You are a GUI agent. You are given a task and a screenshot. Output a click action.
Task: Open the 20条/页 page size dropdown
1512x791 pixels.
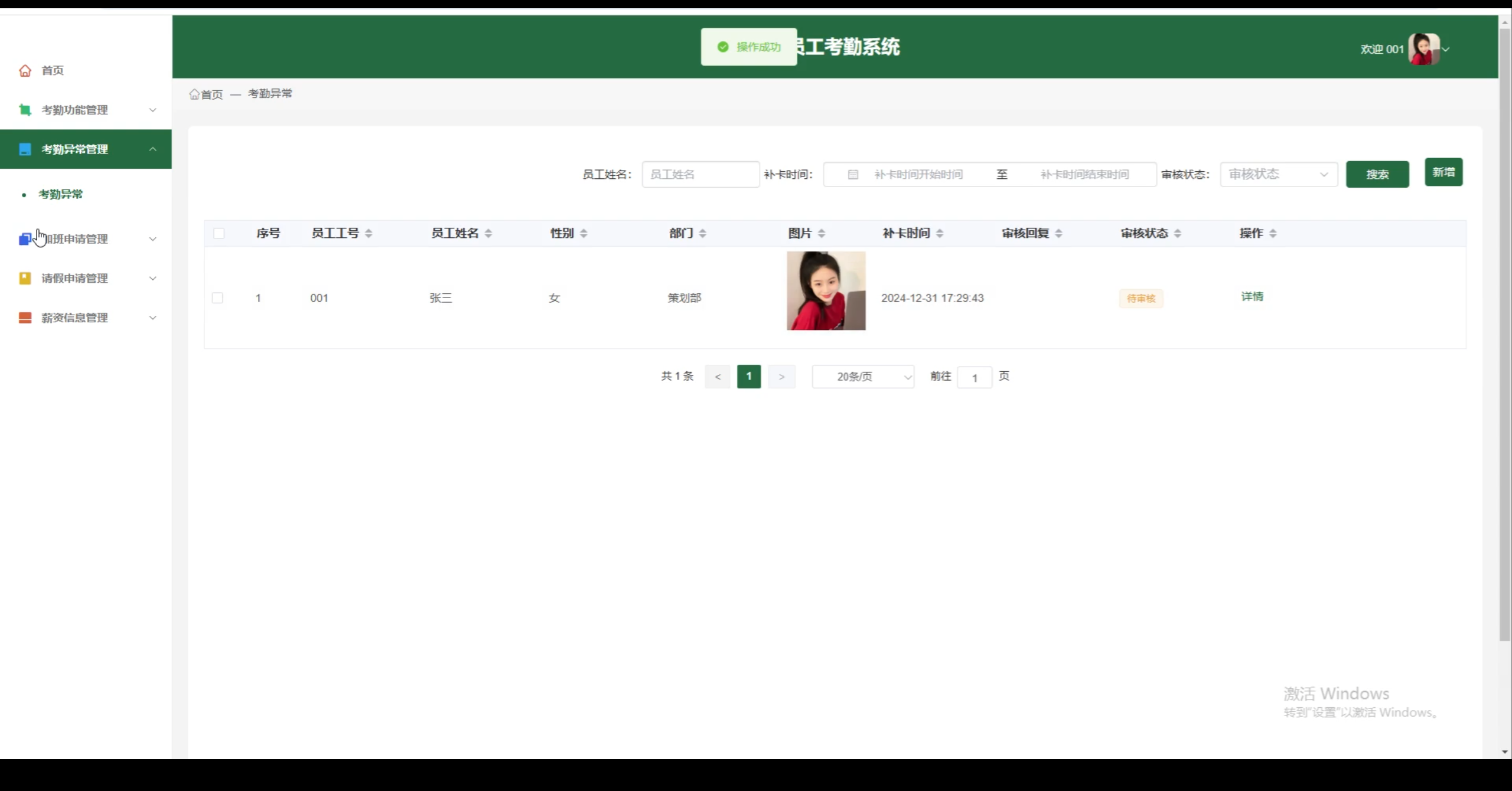point(863,377)
